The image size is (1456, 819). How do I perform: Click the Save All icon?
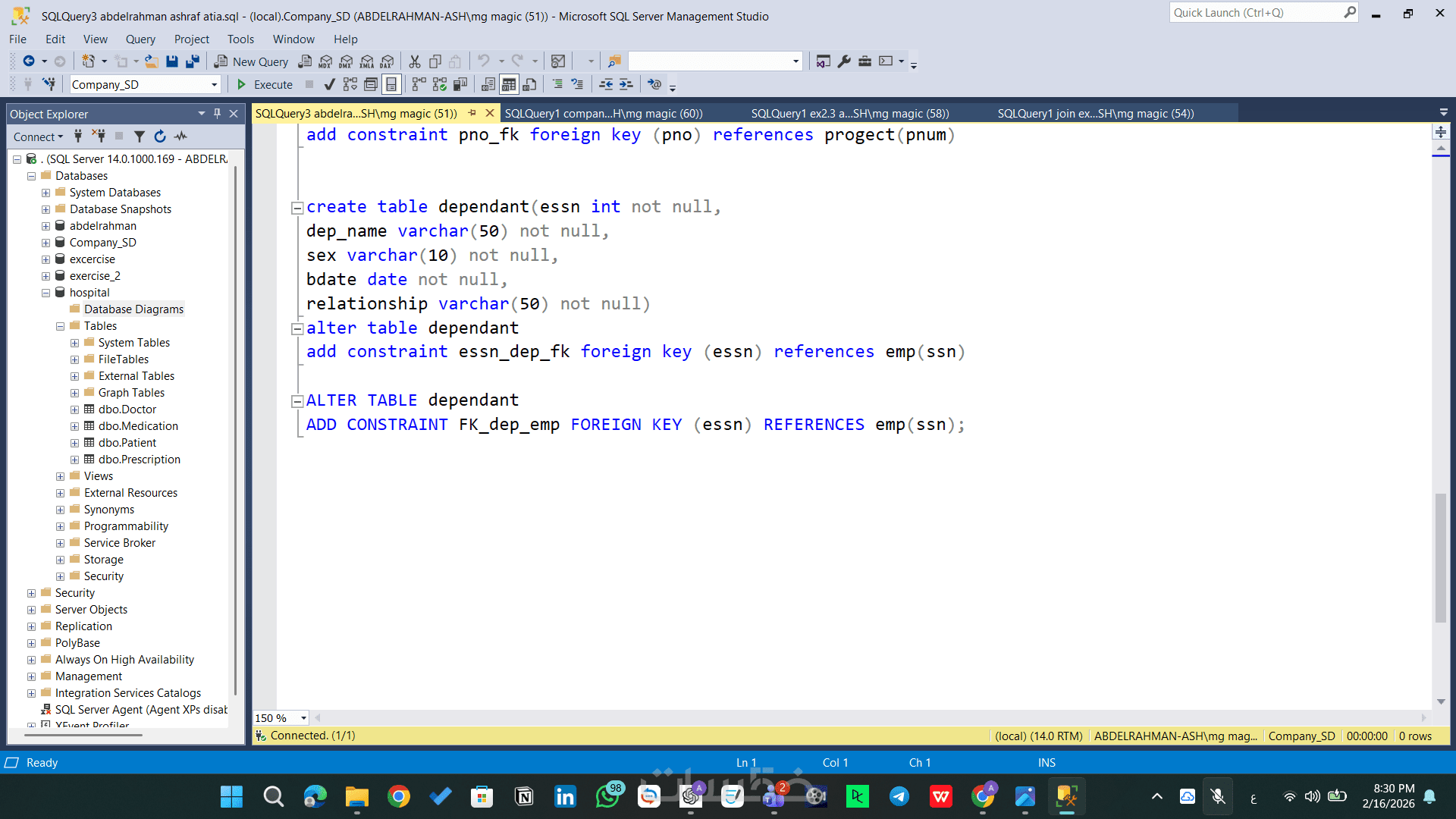(193, 61)
